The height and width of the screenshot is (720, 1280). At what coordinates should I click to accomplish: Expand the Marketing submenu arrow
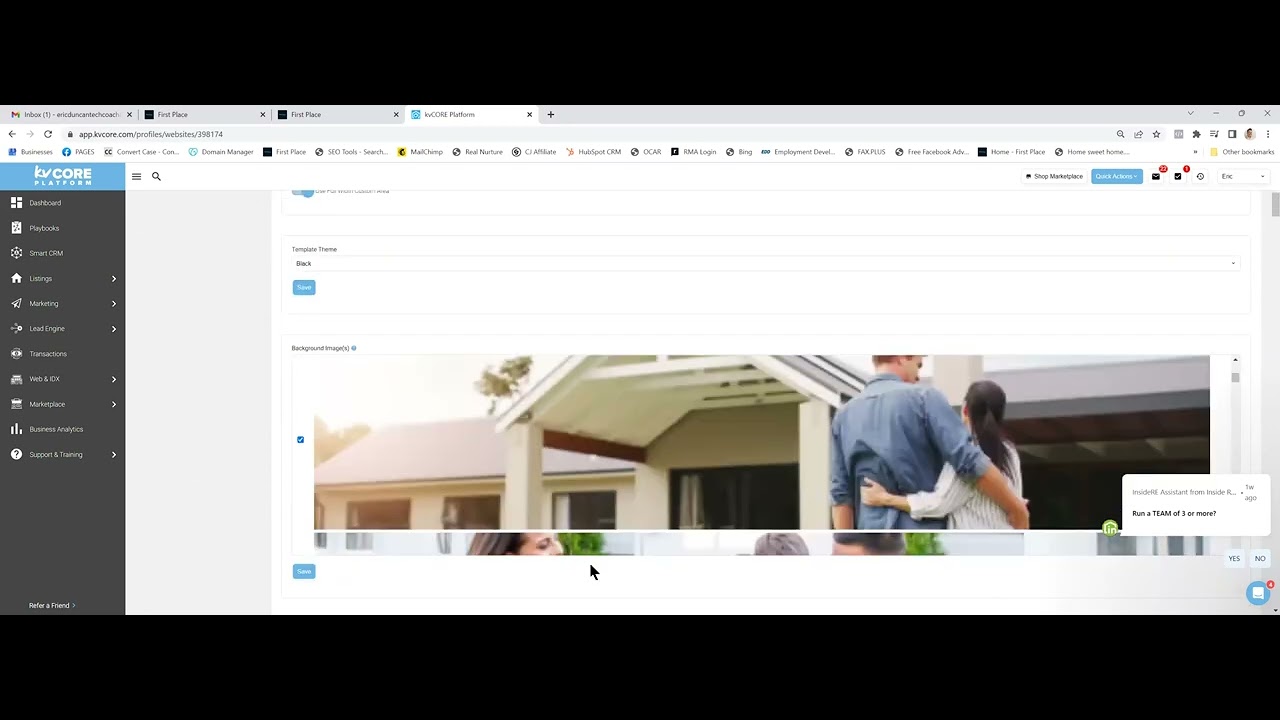pyautogui.click(x=114, y=303)
